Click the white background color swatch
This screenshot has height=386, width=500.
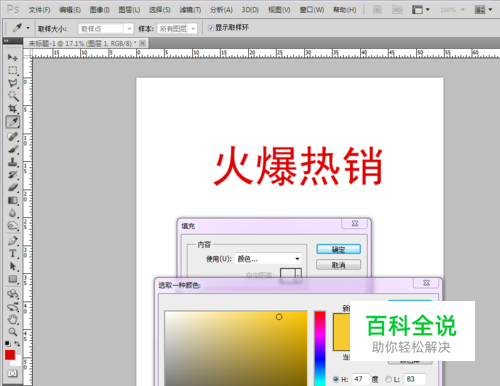click(x=17, y=362)
